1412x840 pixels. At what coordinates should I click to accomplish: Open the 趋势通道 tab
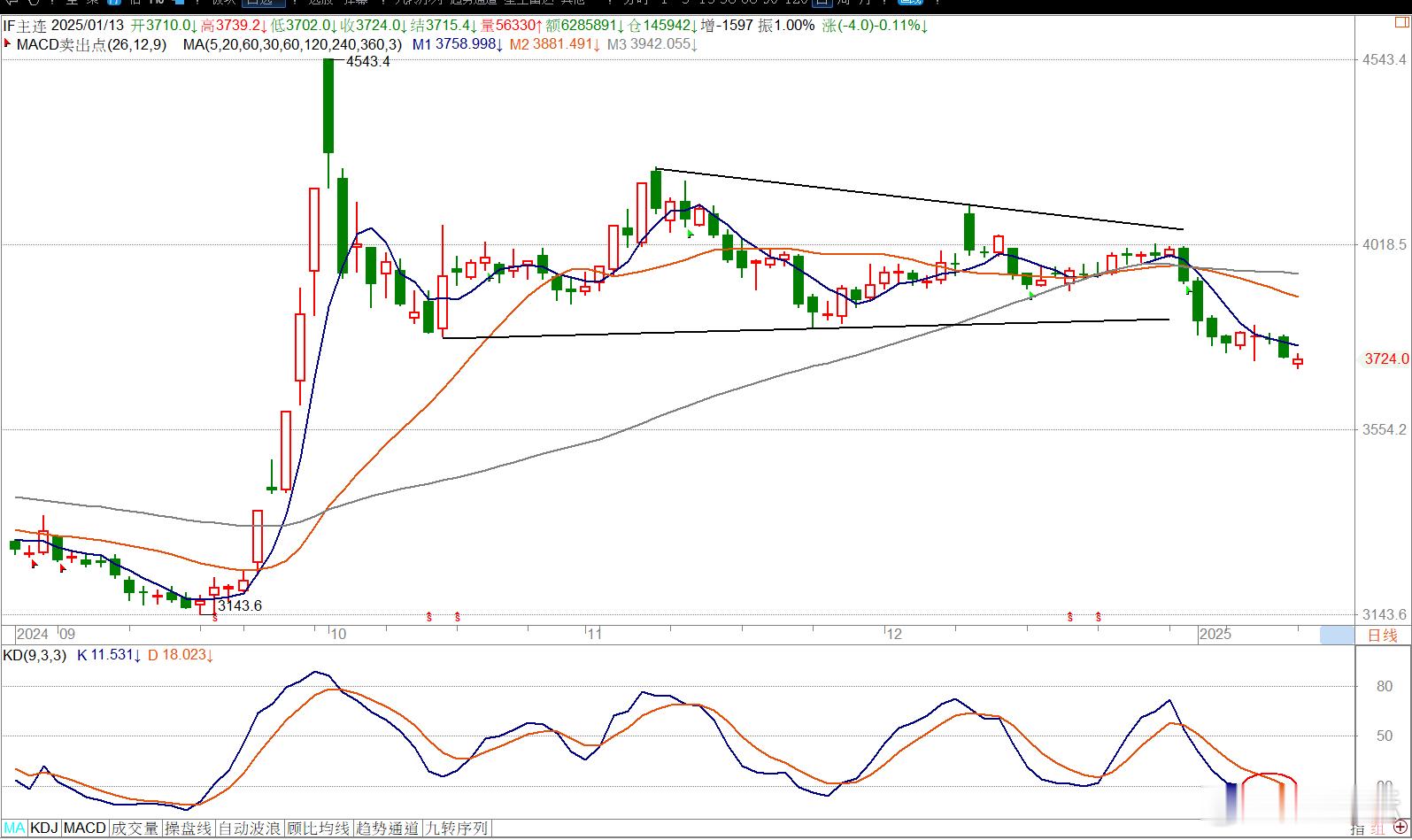click(x=388, y=828)
